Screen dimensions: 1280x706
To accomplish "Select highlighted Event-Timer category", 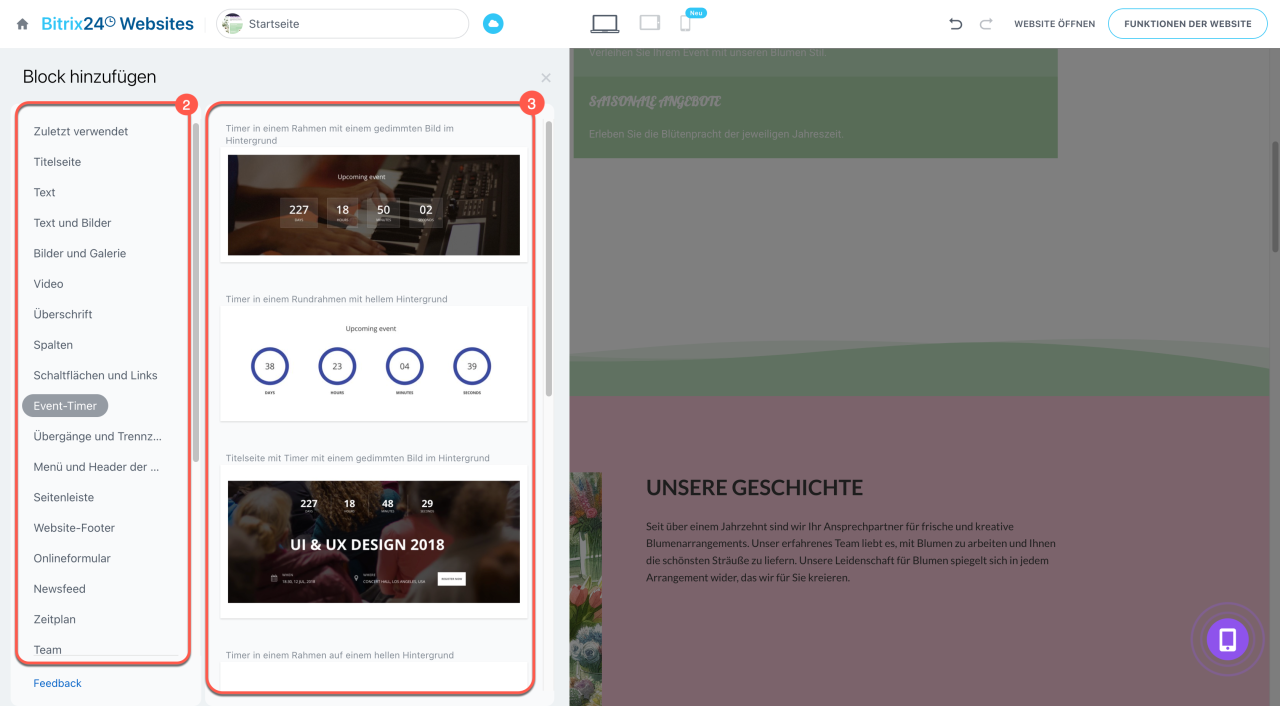I will click(65, 406).
